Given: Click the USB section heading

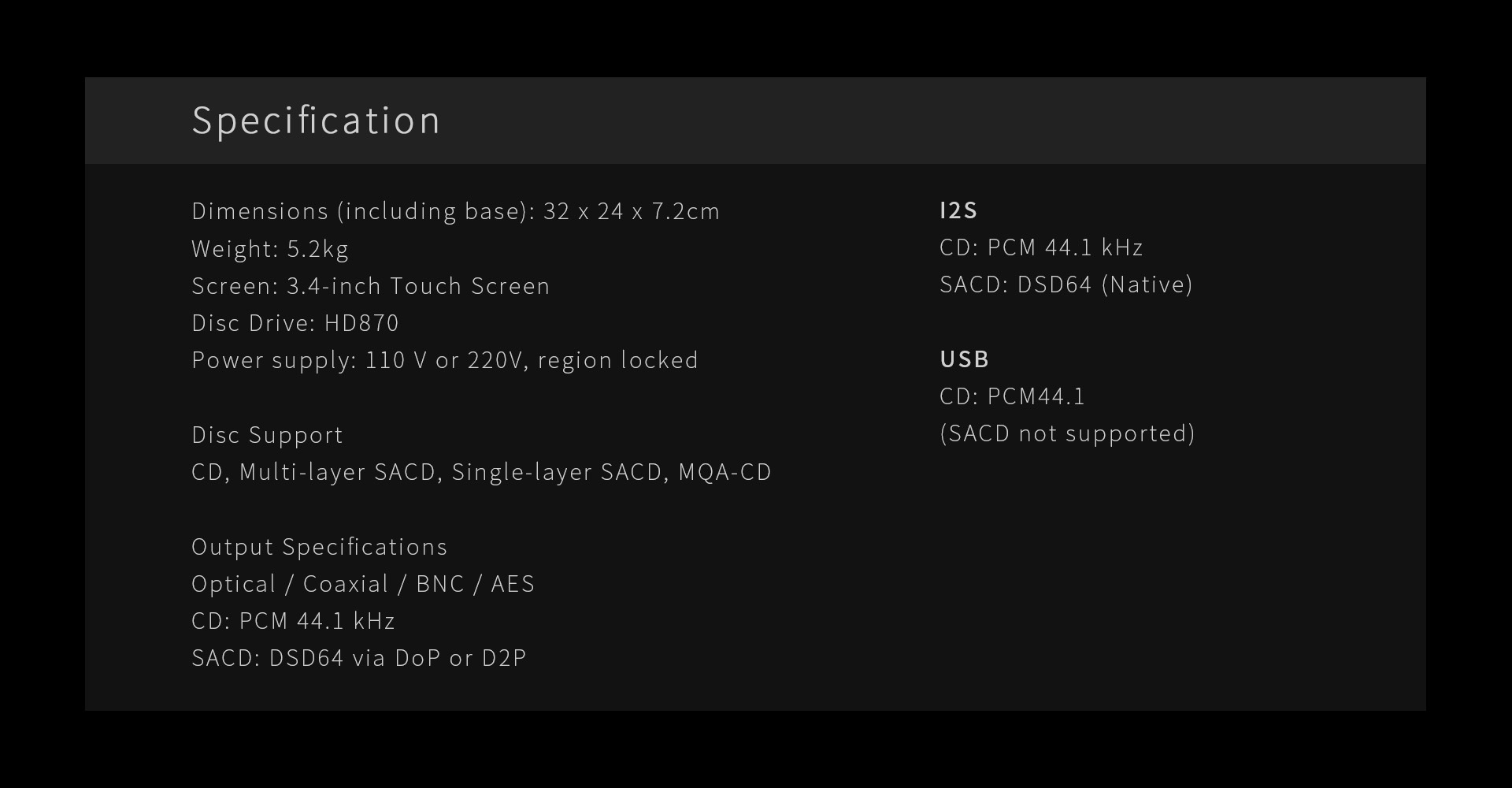Looking at the screenshot, I should pyautogui.click(x=964, y=359).
